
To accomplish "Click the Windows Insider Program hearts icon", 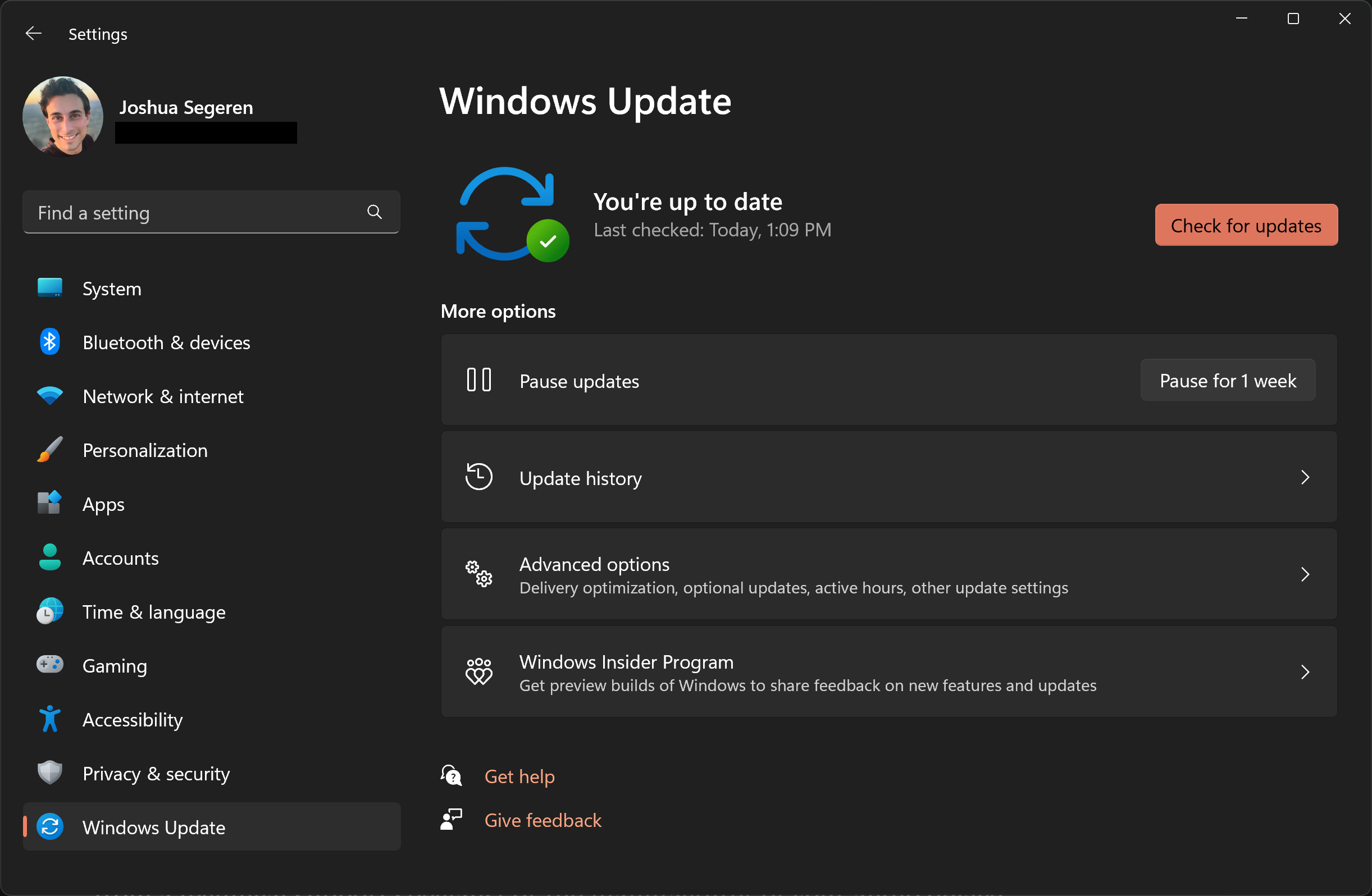I will (478, 672).
